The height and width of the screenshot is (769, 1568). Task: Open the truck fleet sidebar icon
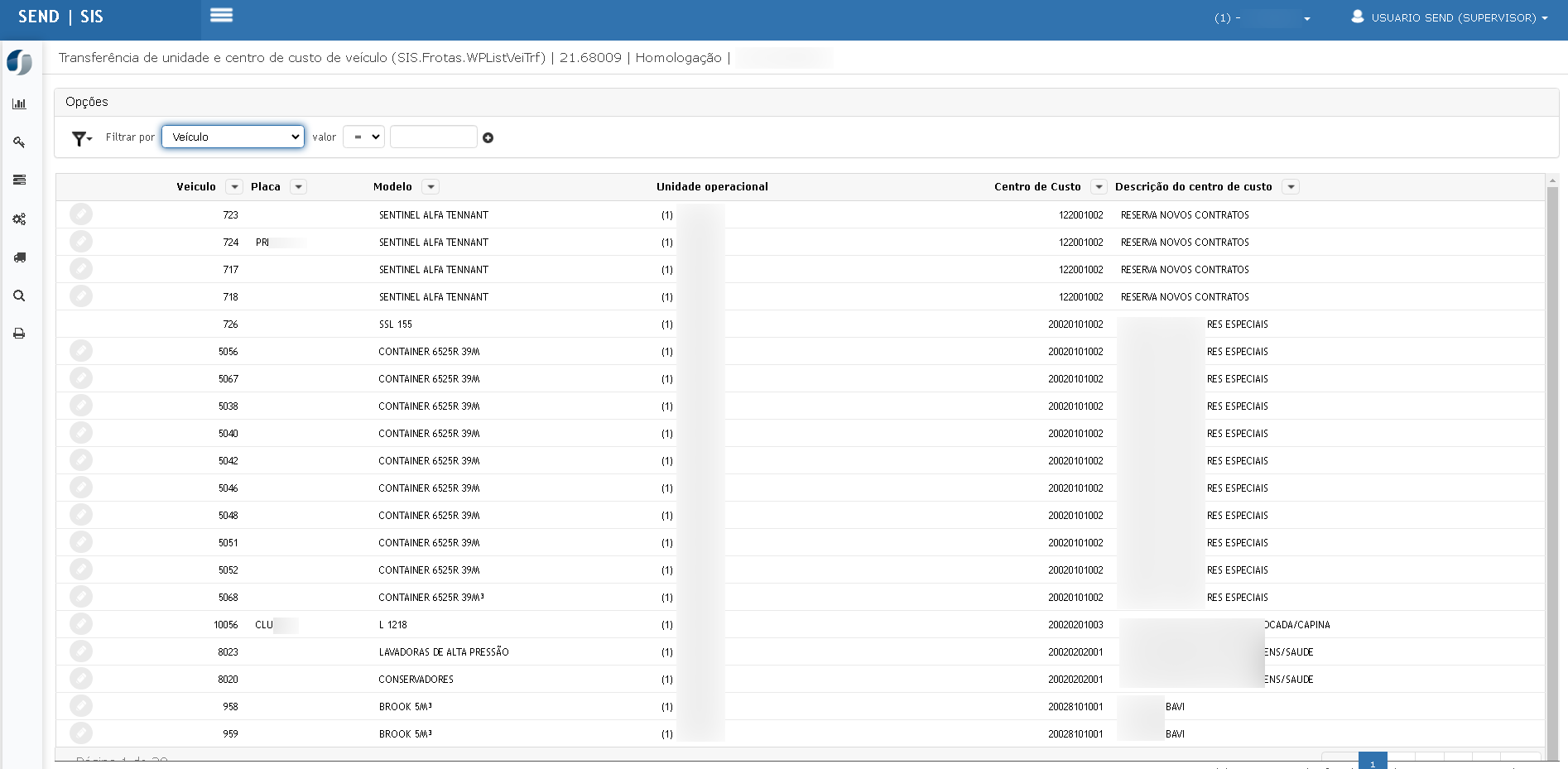[19, 257]
